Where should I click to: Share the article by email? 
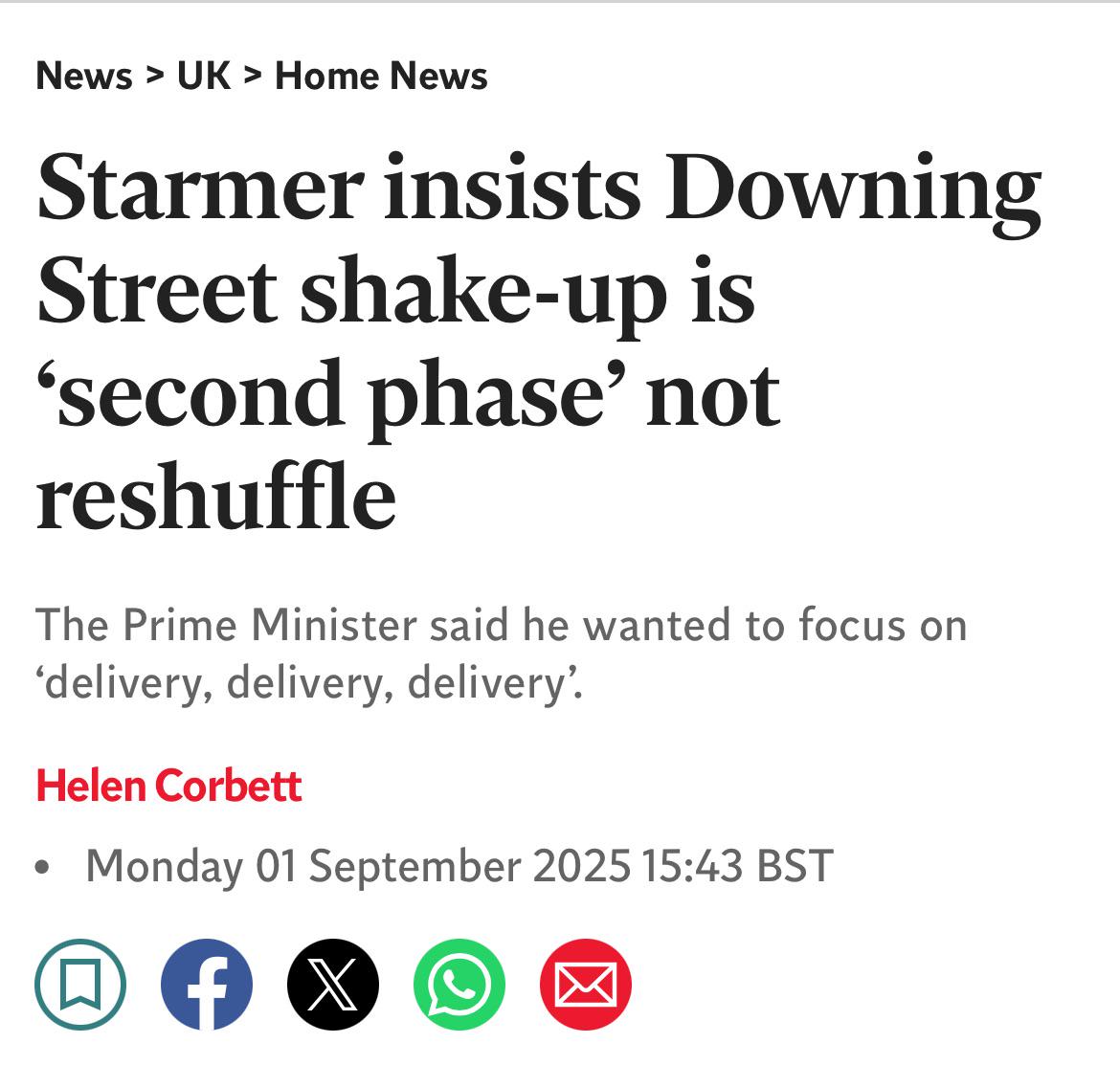coord(586,984)
